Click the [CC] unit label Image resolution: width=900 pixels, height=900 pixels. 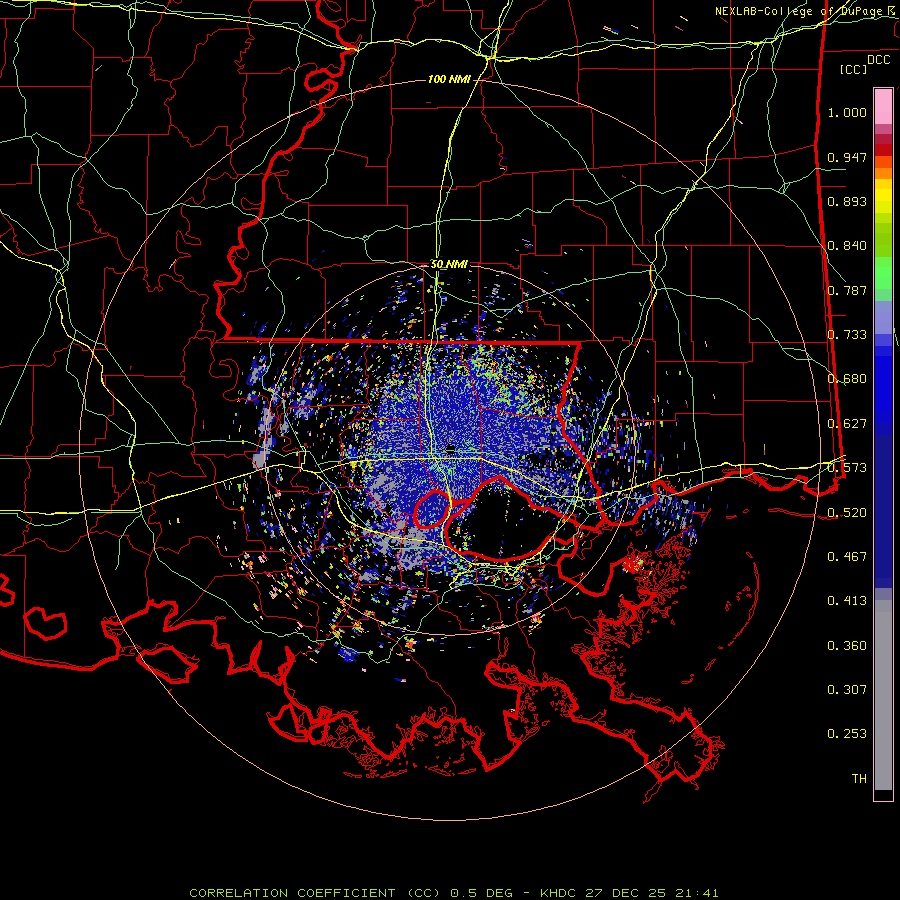854,69
